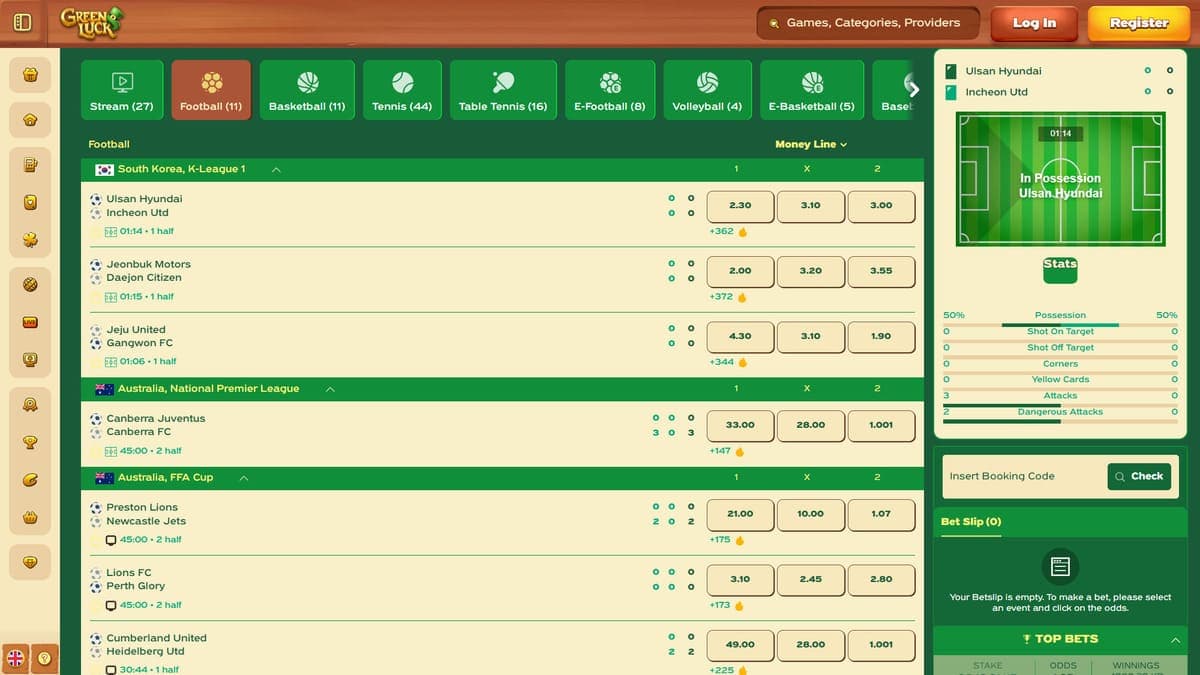Click Check booking code button
Viewport: 1200px width, 675px height.
tap(1139, 476)
